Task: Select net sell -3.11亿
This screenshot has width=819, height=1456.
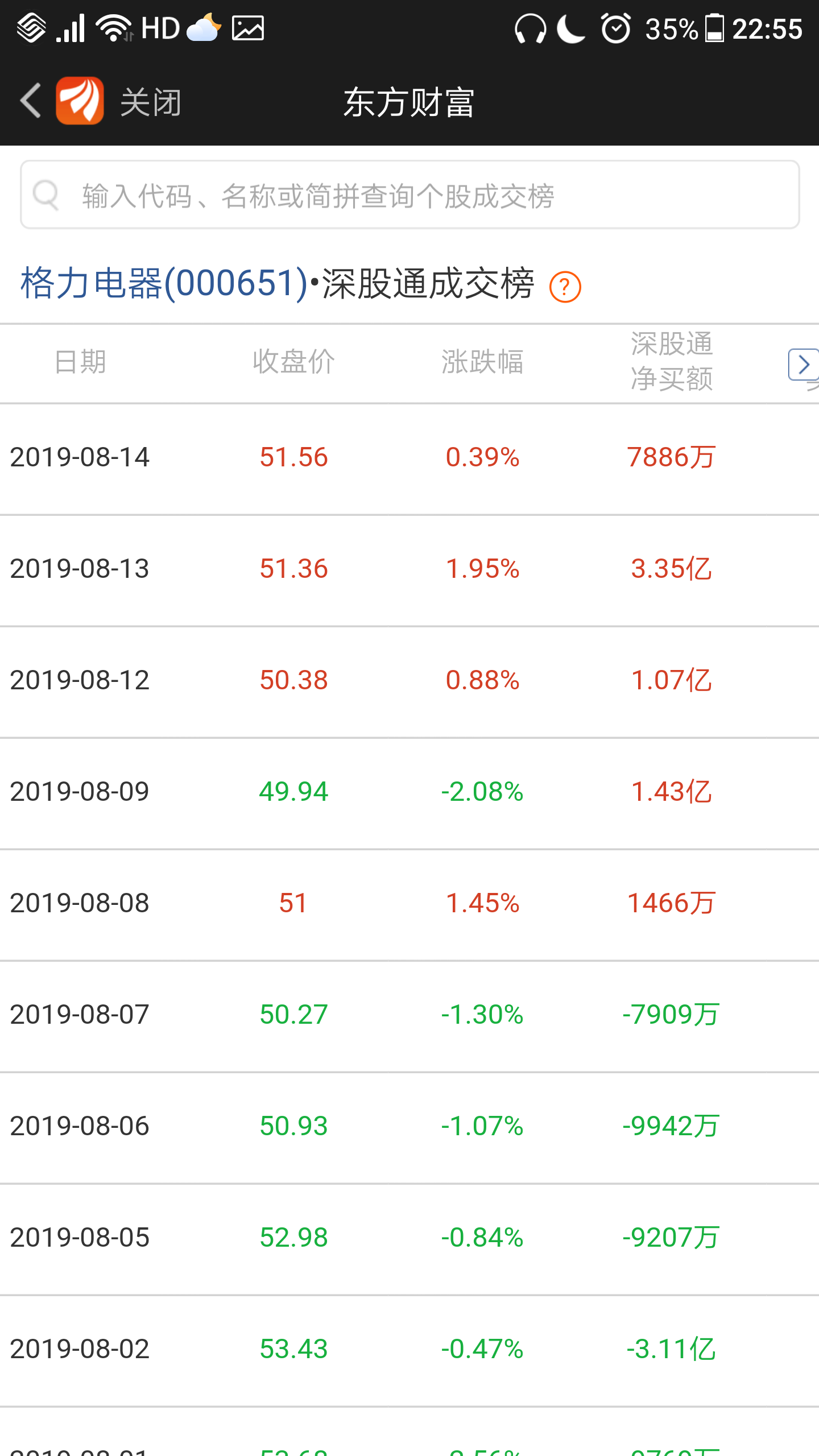Action: click(672, 1349)
